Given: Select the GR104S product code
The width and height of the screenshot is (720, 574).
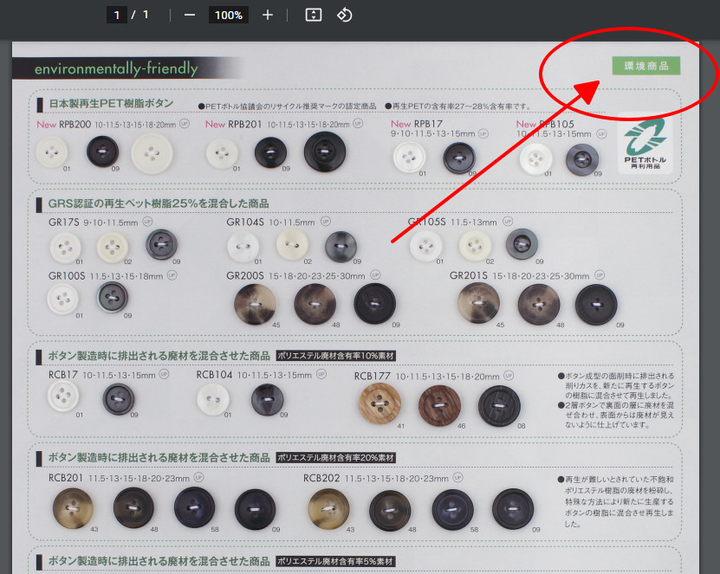Looking at the screenshot, I should coord(245,222).
